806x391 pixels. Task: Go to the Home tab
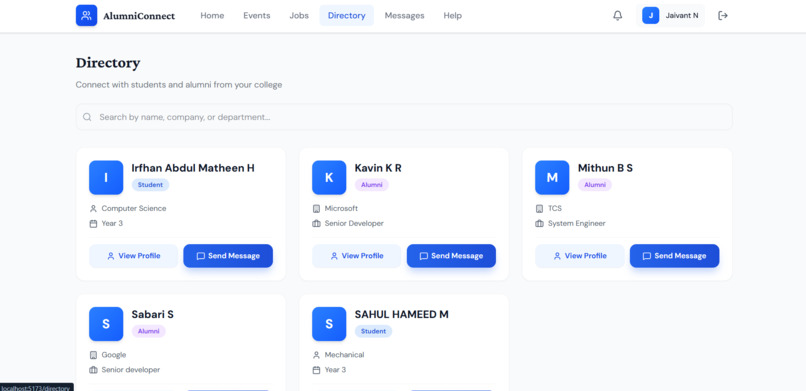point(212,15)
